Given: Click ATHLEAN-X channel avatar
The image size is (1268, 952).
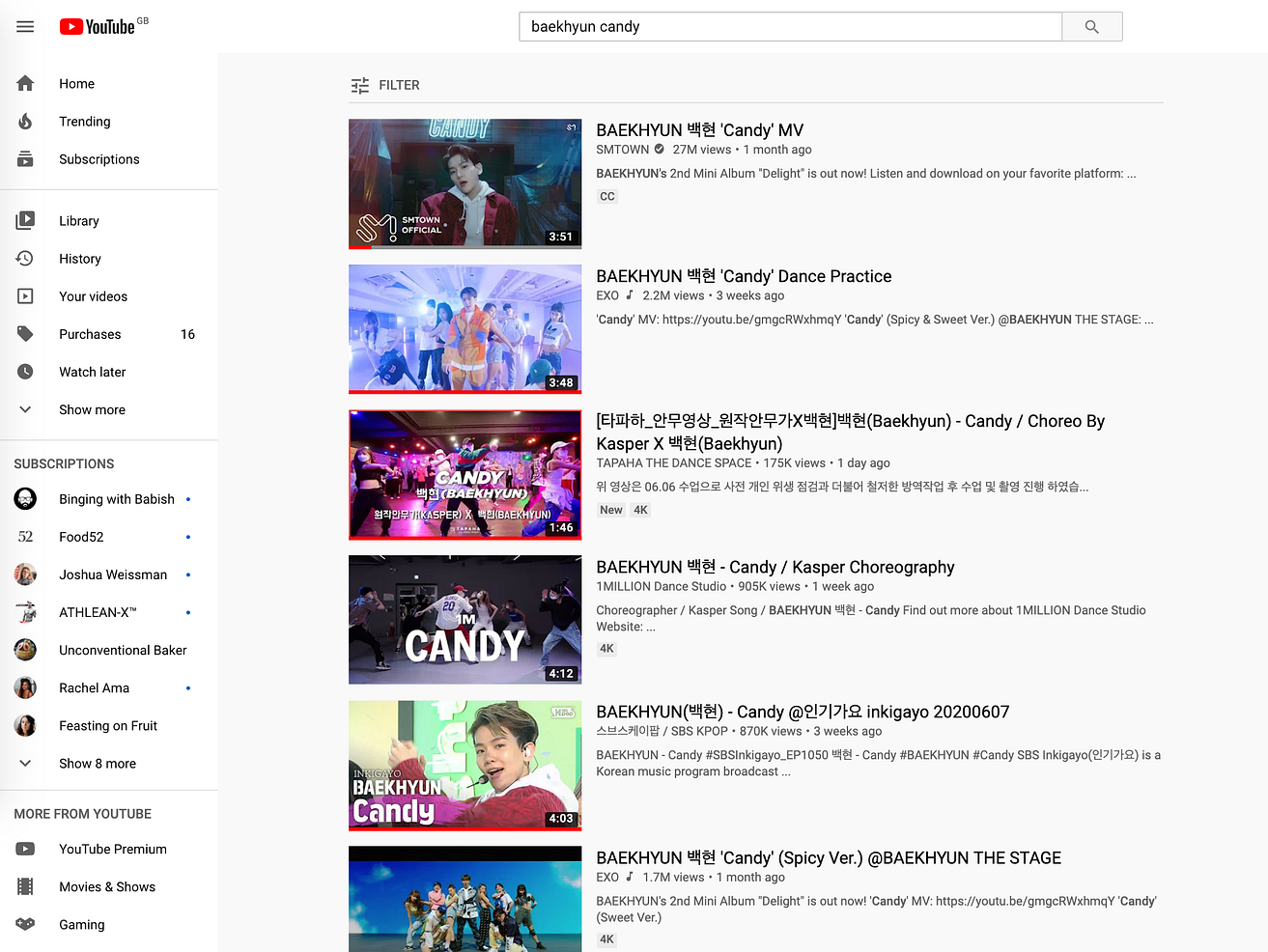Looking at the screenshot, I should (25, 612).
